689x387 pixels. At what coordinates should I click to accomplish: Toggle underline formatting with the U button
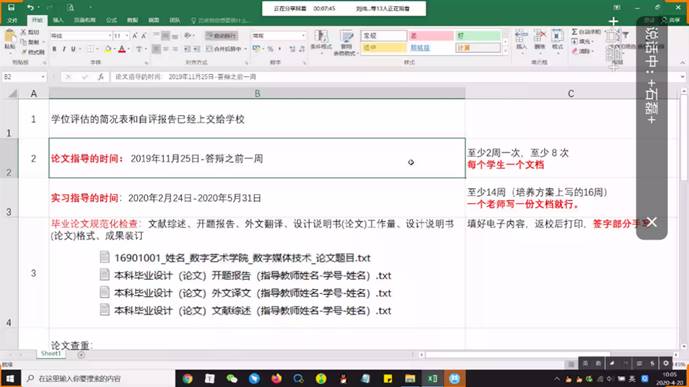pos(73,49)
